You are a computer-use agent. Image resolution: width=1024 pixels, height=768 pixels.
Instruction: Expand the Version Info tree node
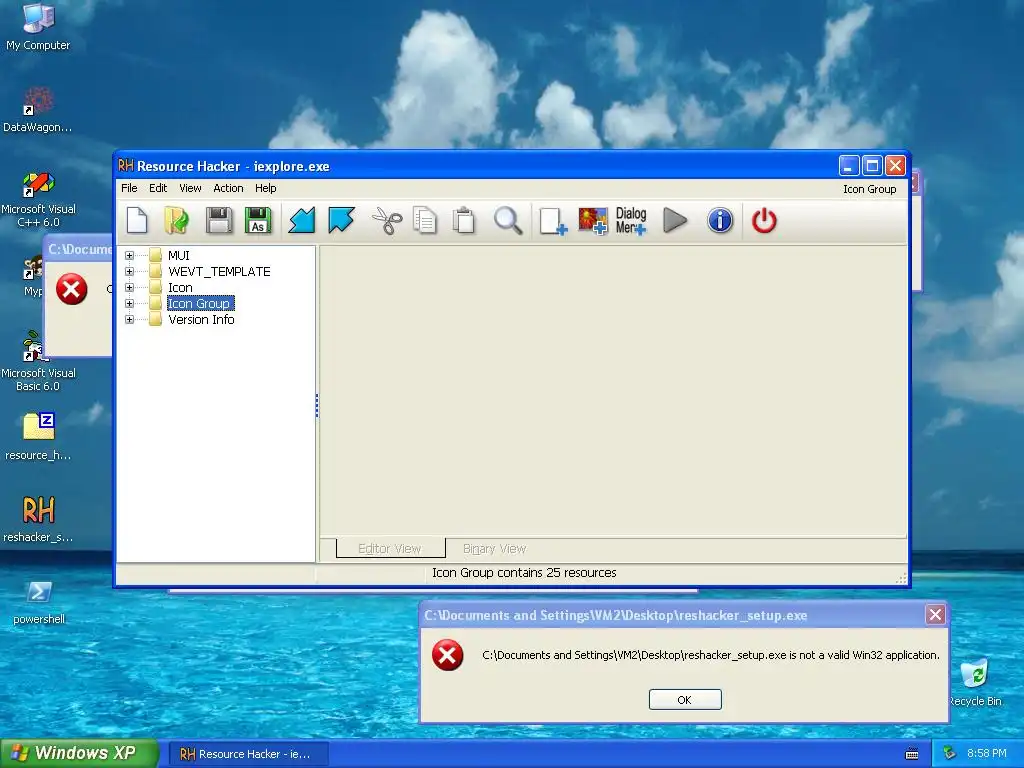point(129,319)
